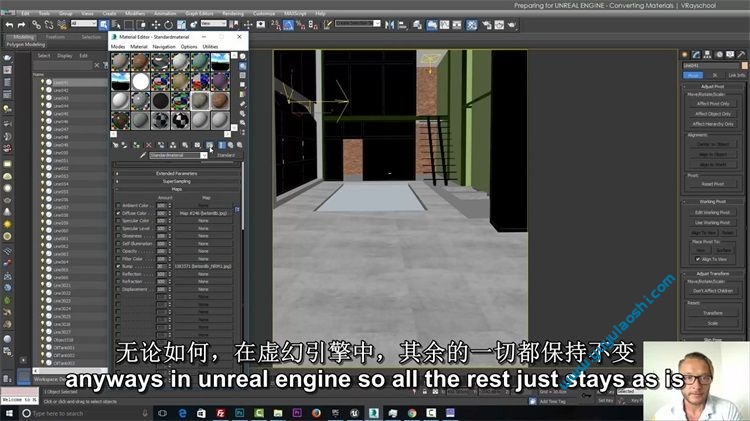Click Get Material icon in Material Editor
The width and height of the screenshot is (750, 421).
(x=115, y=144)
